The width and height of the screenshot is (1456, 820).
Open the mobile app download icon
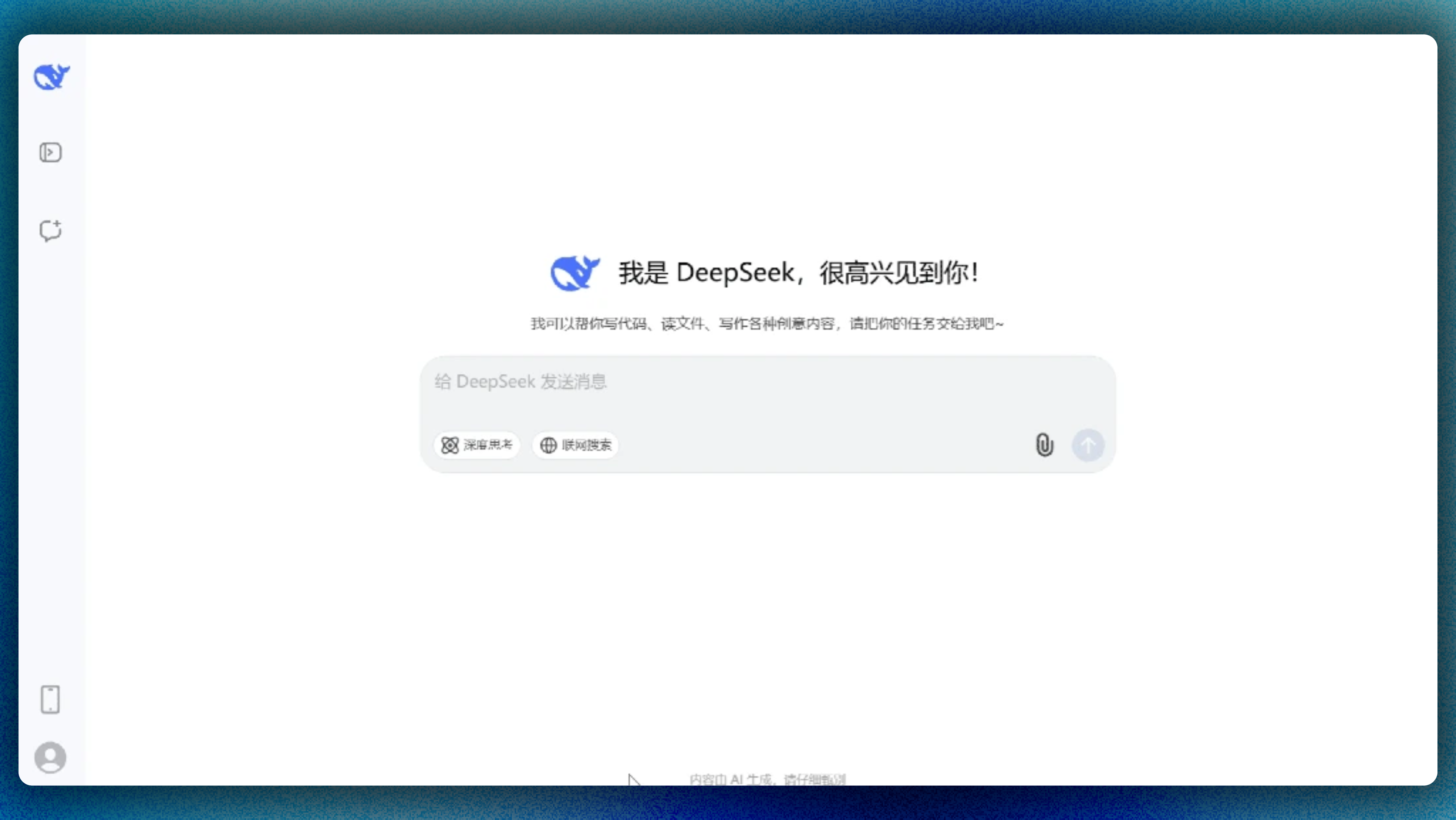point(50,700)
